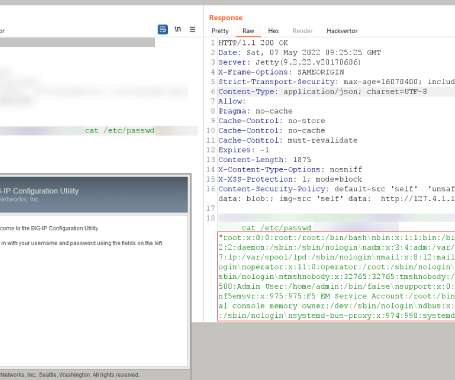Click the BIG-IP Configuration Utility banner title

39,191
